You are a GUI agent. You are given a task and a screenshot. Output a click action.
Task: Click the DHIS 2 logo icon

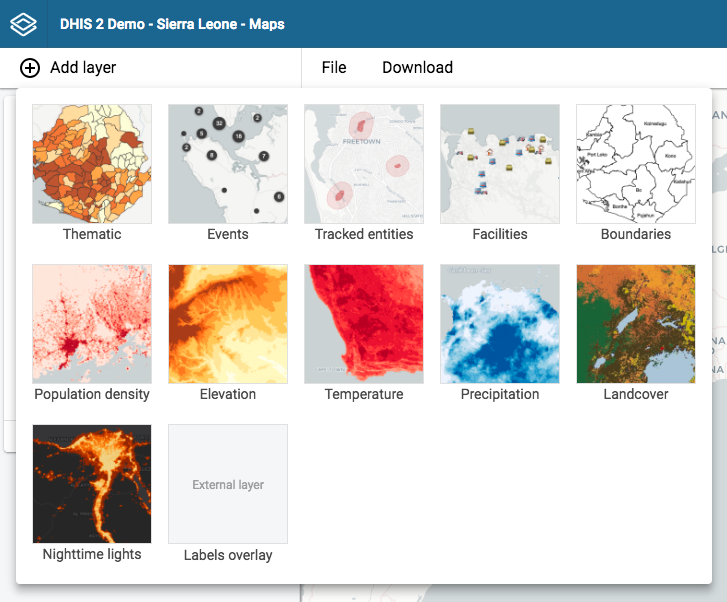click(23, 24)
